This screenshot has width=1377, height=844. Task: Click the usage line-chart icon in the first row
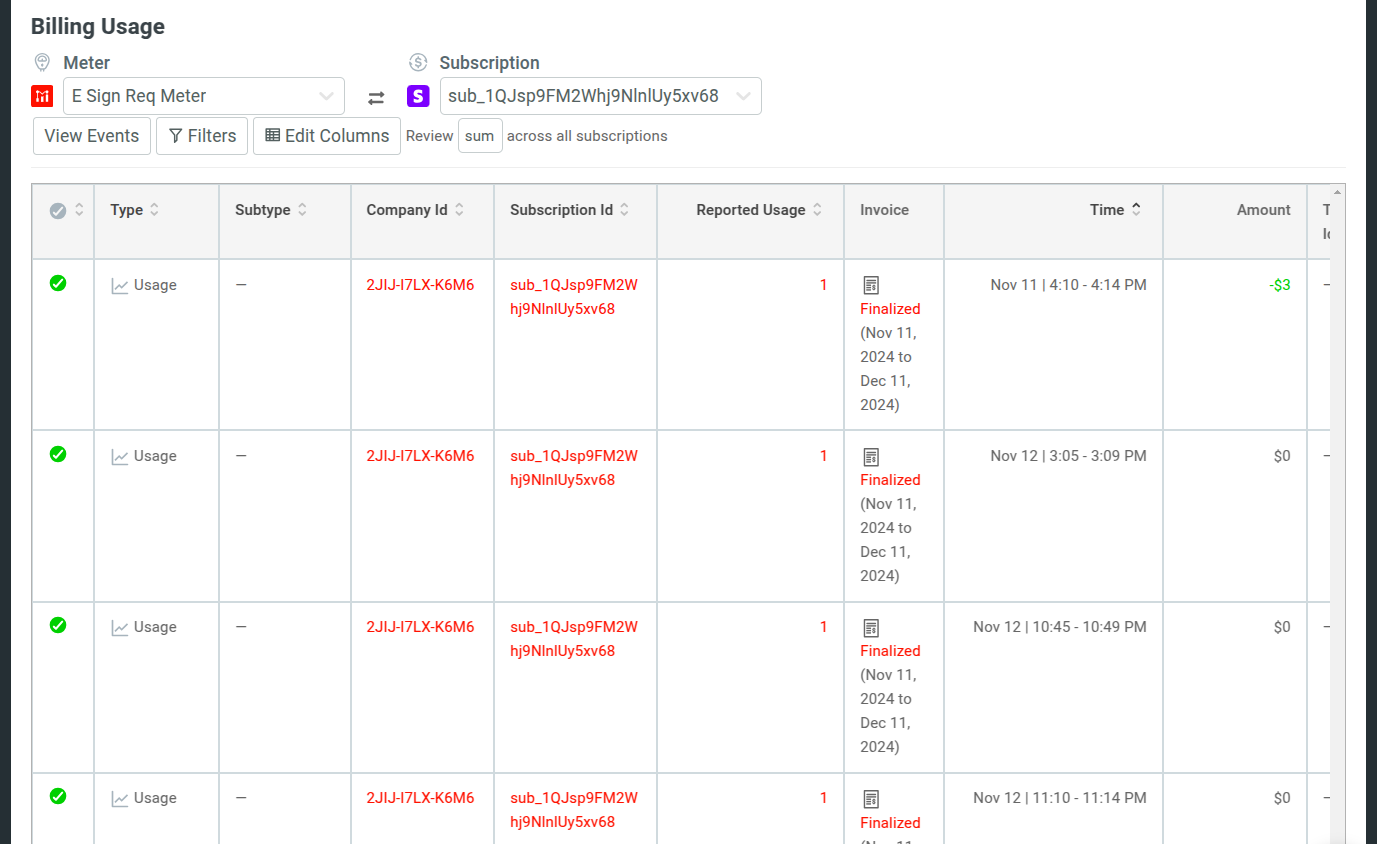tap(117, 284)
